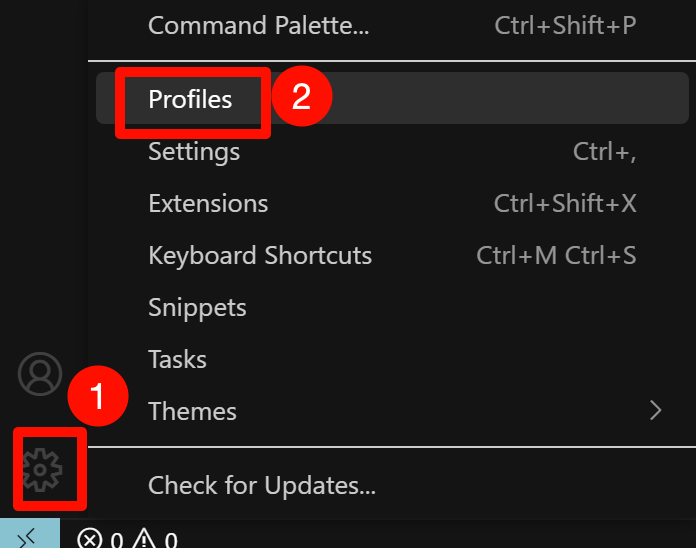Screen dimensions: 696x548
Task: Select Keyboard Shortcuts menu item
Action: 392,256
